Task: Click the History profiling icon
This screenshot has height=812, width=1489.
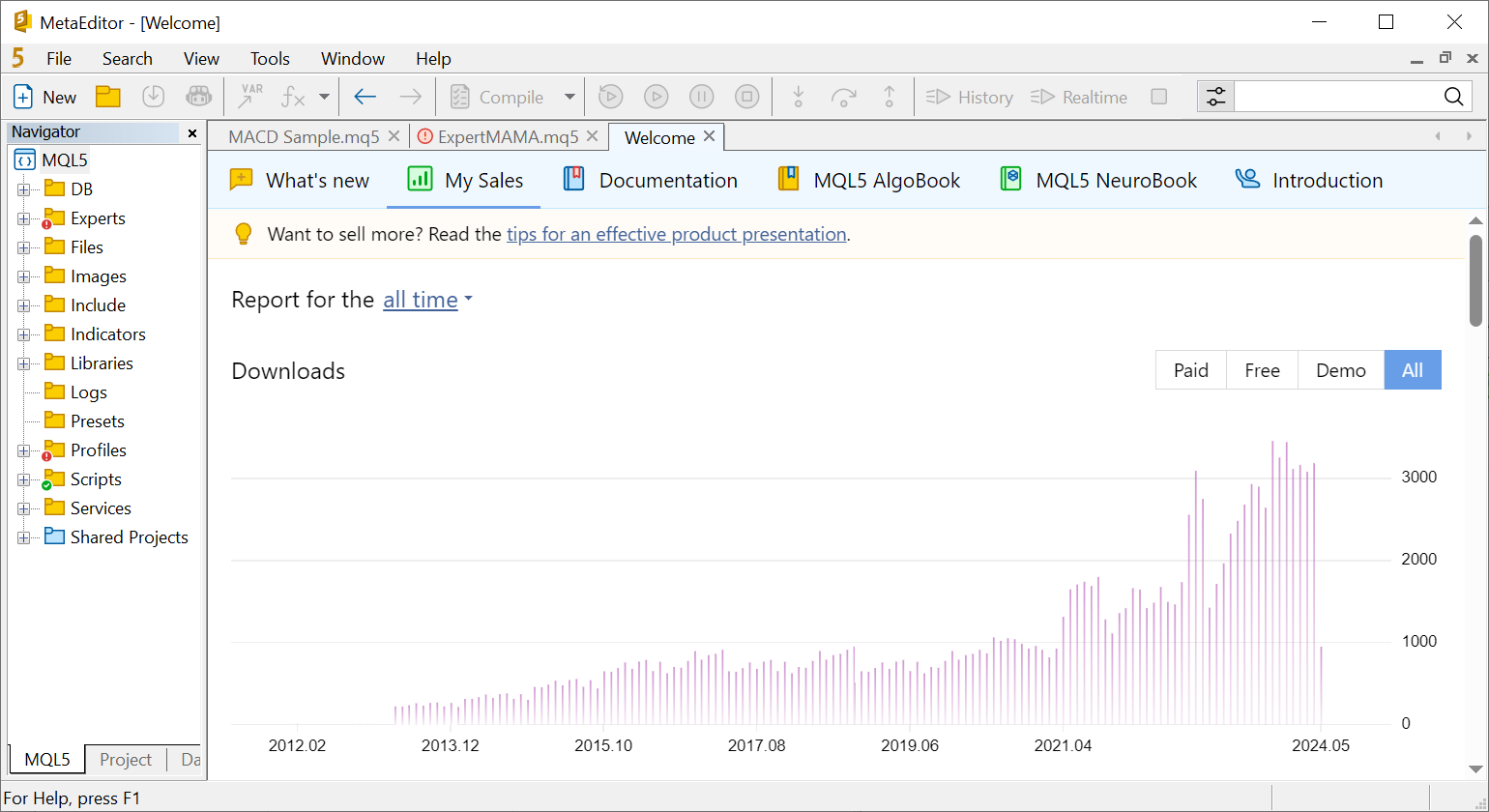Action: pyautogui.click(x=969, y=97)
